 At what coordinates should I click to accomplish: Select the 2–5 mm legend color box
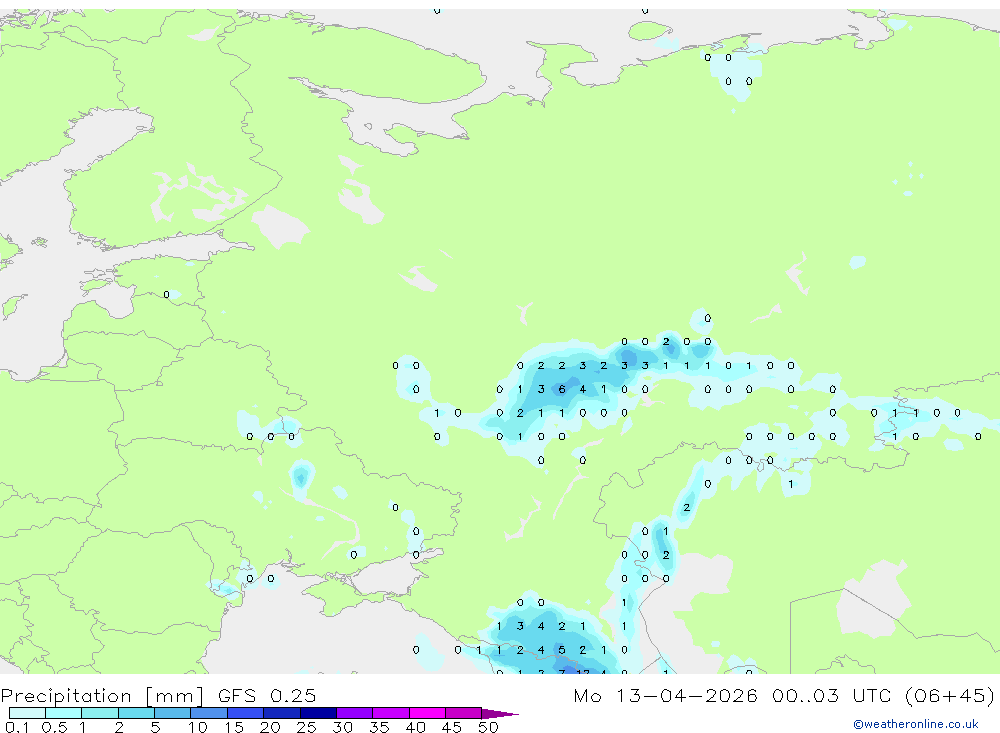click(x=136, y=713)
